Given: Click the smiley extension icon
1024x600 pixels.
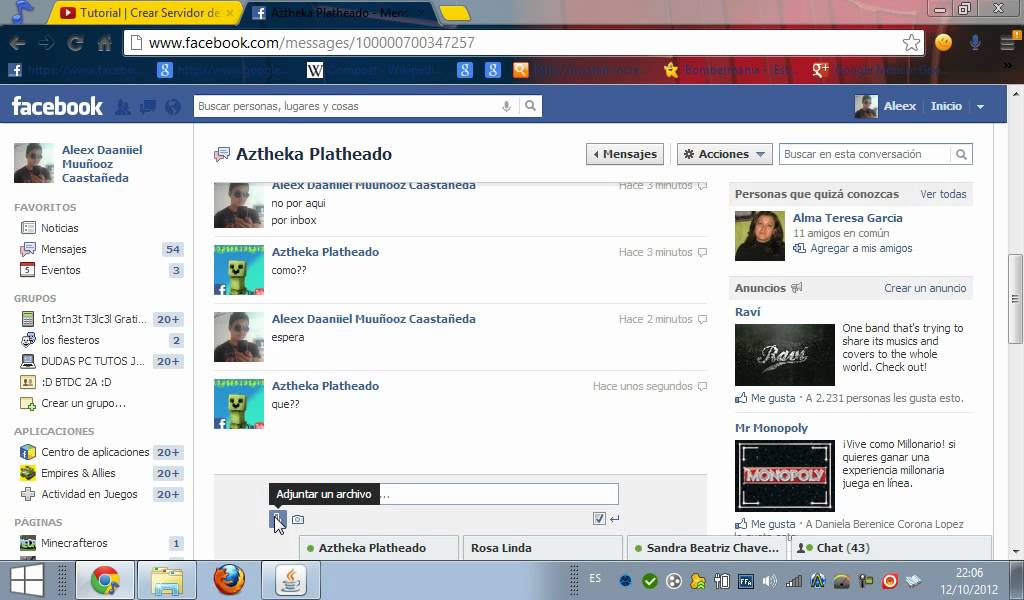Looking at the screenshot, I should [x=943, y=43].
